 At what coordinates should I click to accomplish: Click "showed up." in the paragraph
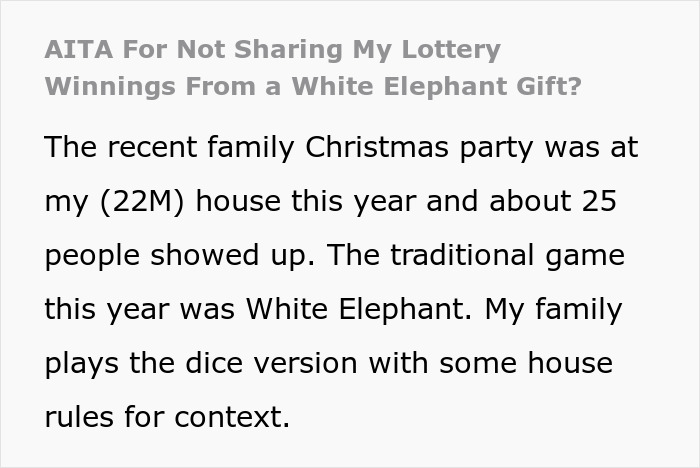233,256
